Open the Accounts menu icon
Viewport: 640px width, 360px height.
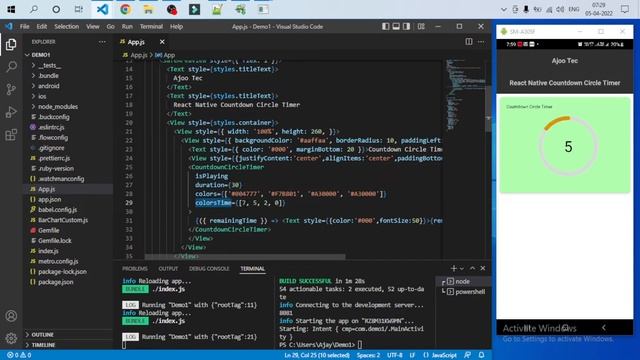[x=11, y=316]
